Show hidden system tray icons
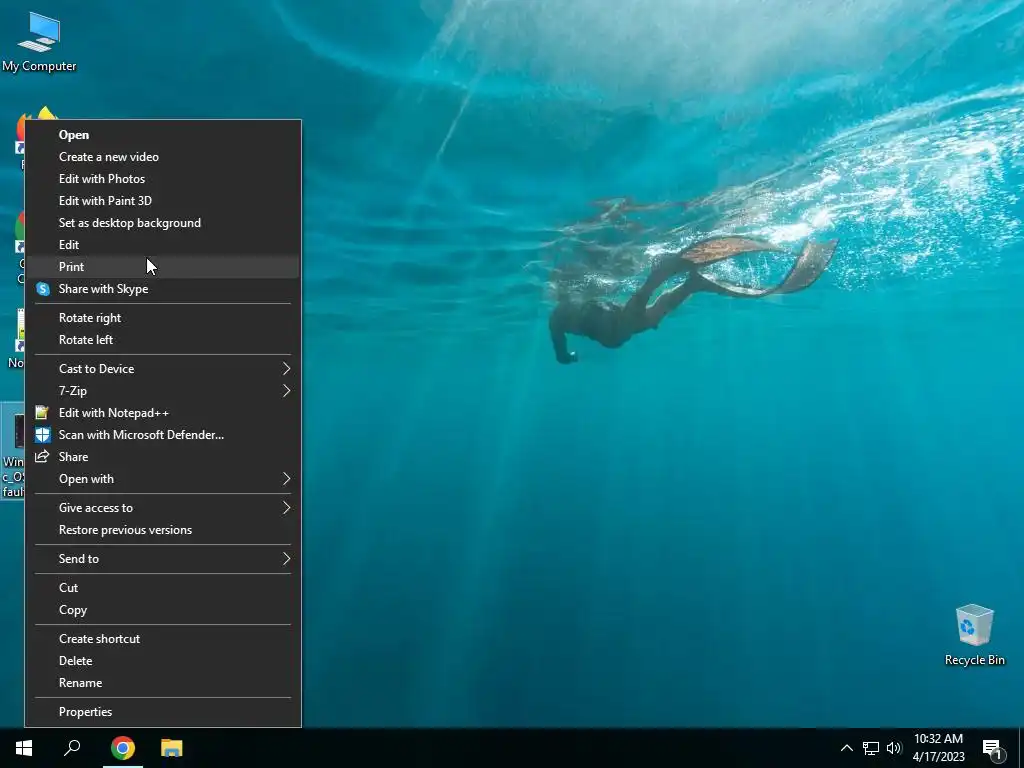1024x768 pixels. [x=846, y=748]
